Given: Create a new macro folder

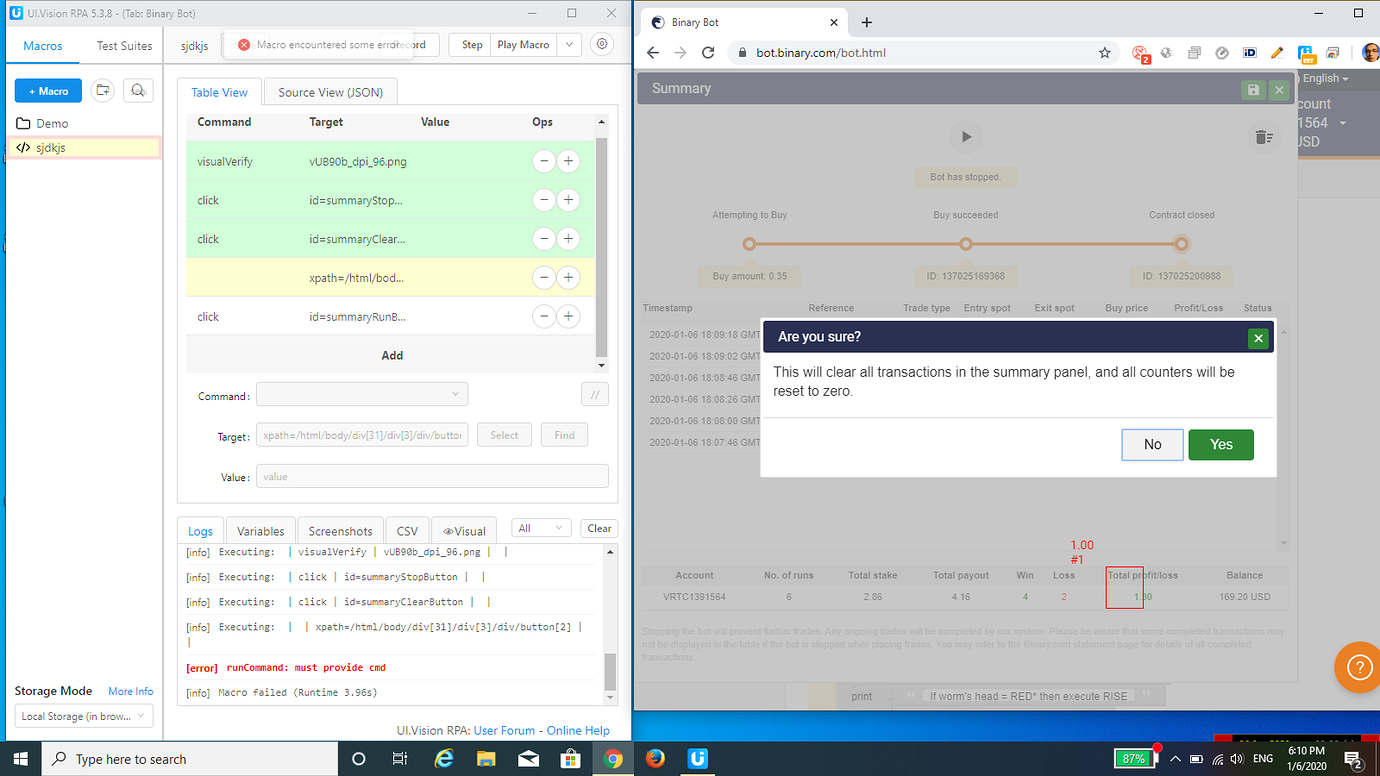Looking at the screenshot, I should (102, 90).
